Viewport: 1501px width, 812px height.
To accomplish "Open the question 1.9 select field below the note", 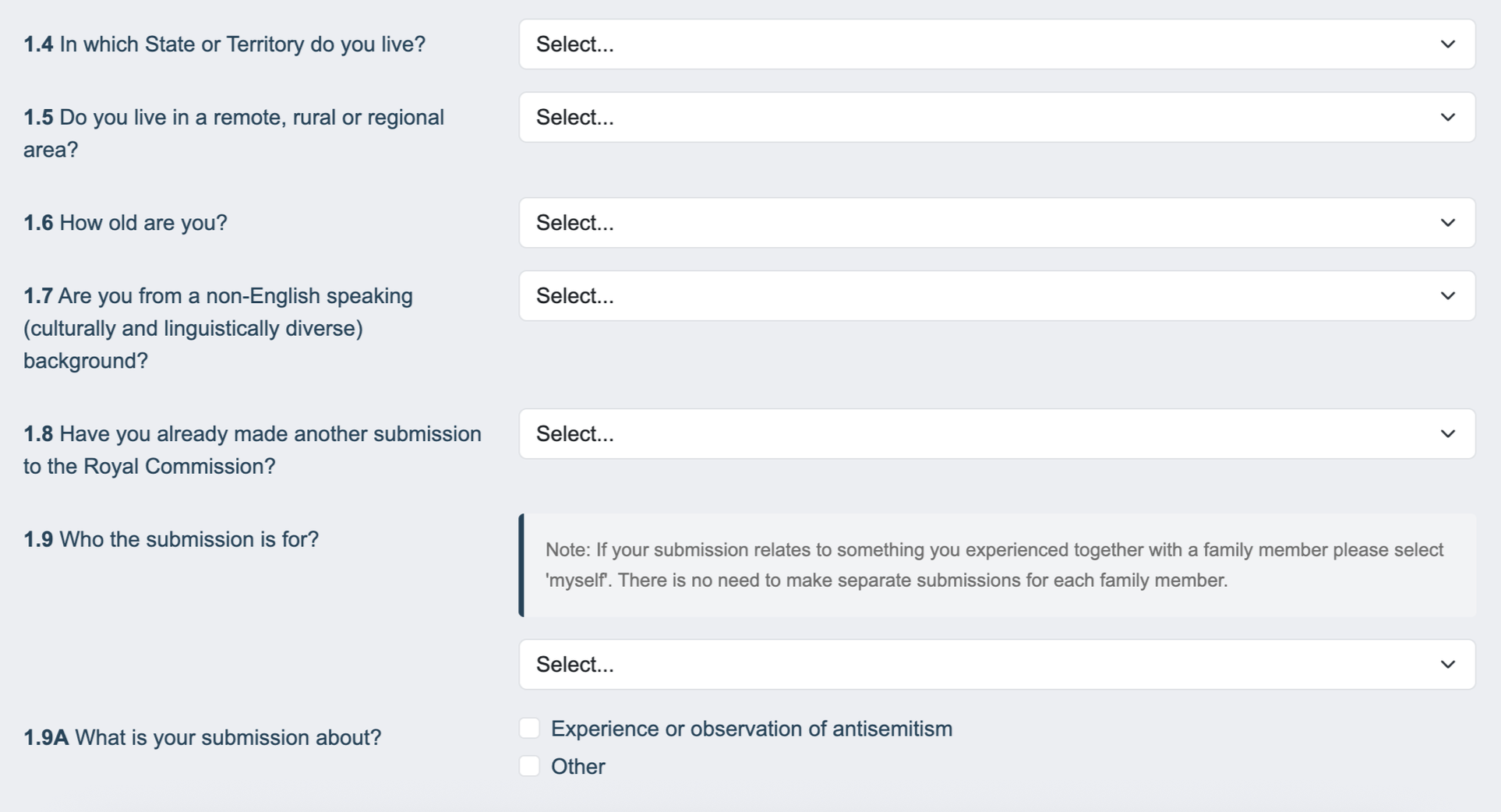I will coord(935,665).
